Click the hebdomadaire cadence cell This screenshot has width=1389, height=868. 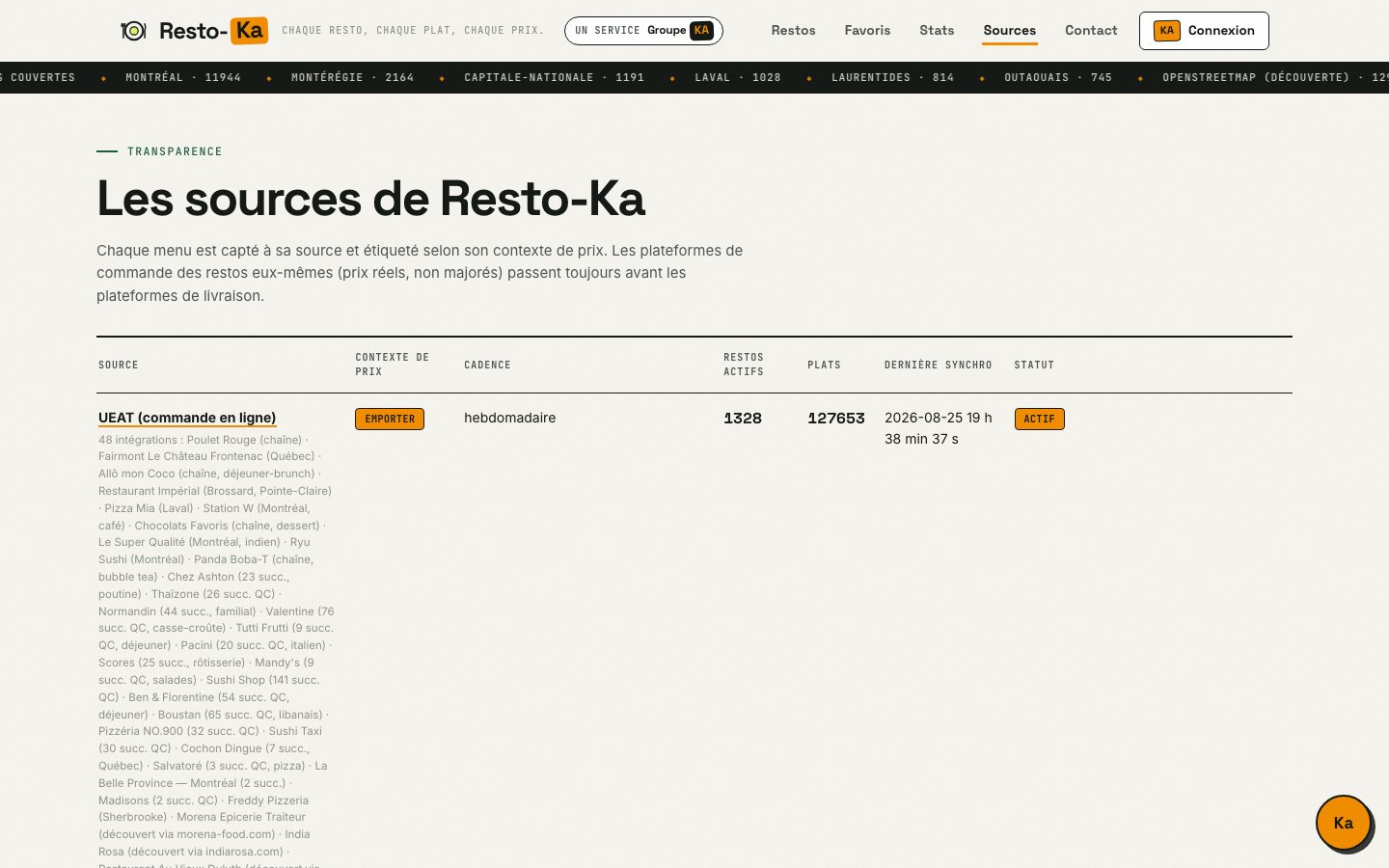(x=509, y=418)
